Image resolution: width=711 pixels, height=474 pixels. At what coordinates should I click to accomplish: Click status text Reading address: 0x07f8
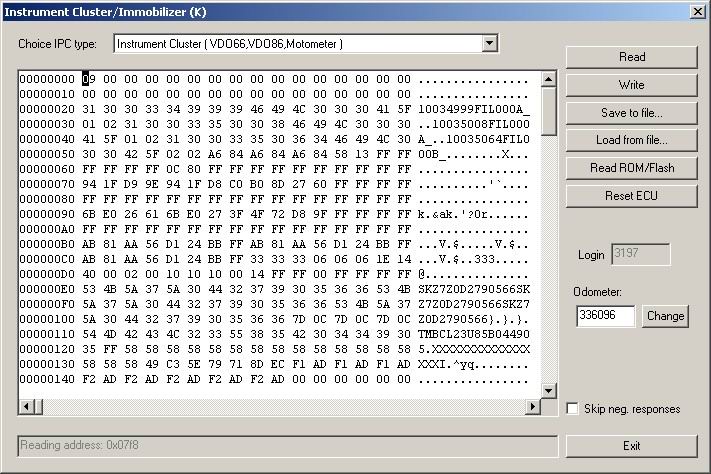pos(79,445)
